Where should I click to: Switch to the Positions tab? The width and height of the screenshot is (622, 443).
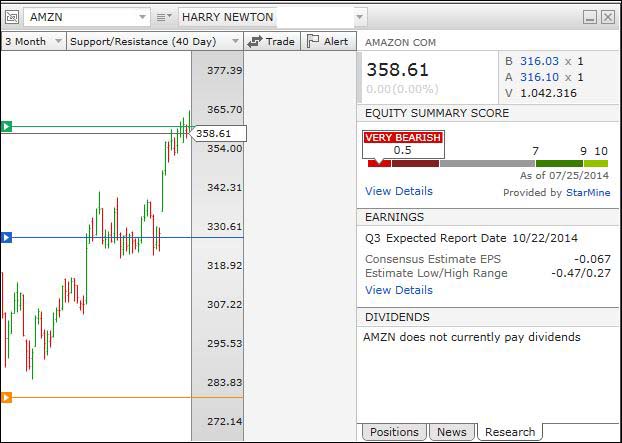point(394,432)
